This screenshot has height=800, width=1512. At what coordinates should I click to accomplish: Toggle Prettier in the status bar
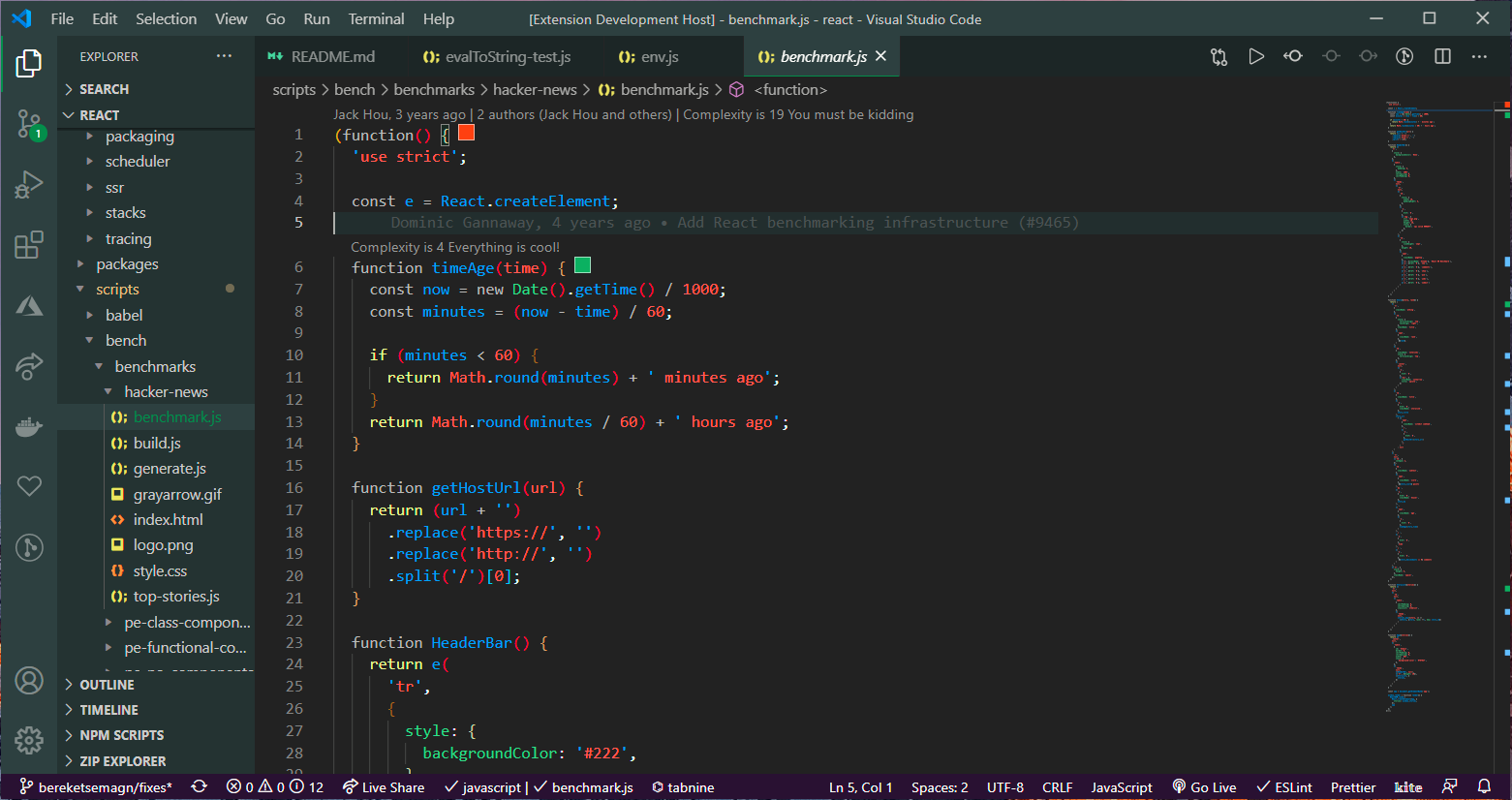pyautogui.click(x=1352, y=787)
